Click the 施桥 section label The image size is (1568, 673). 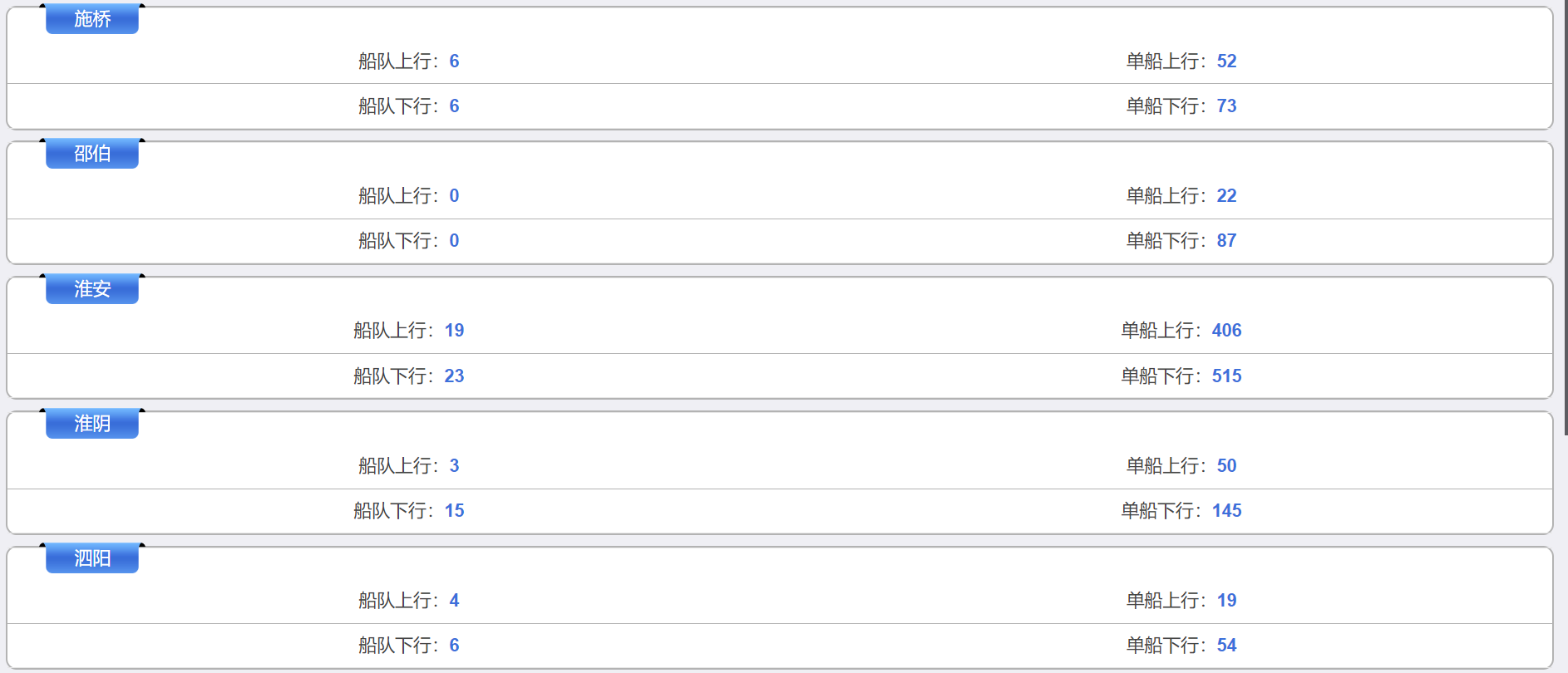(92, 19)
